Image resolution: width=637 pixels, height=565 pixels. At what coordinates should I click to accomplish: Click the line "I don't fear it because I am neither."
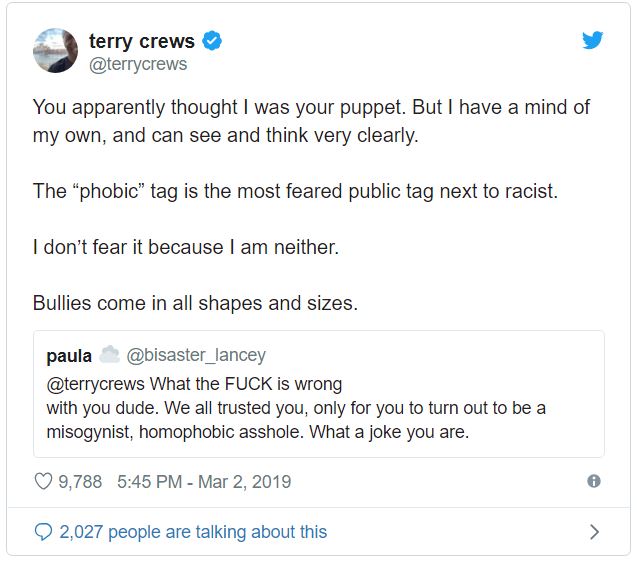coord(185,247)
